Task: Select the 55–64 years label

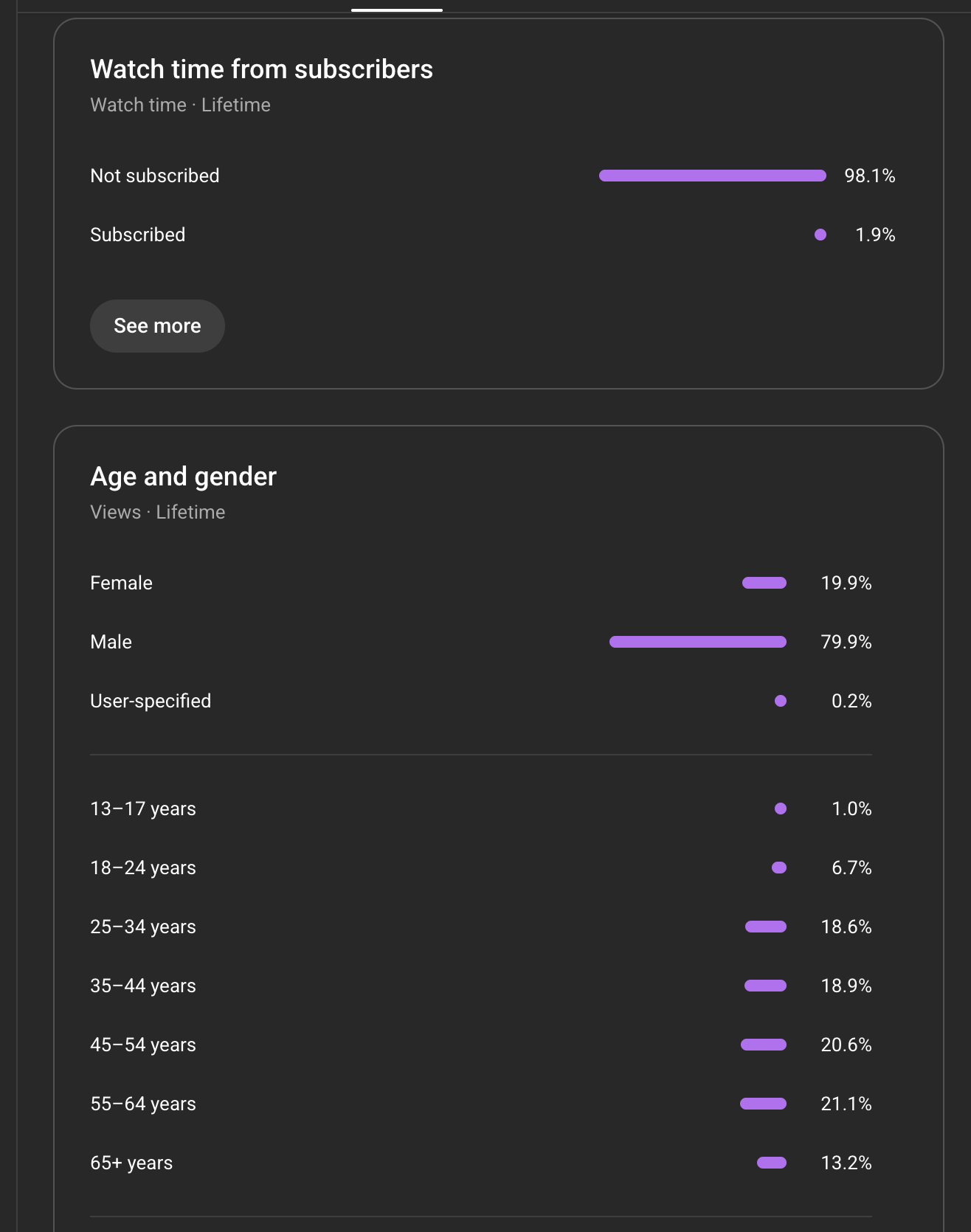Action: pyautogui.click(x=143, y=1104)
